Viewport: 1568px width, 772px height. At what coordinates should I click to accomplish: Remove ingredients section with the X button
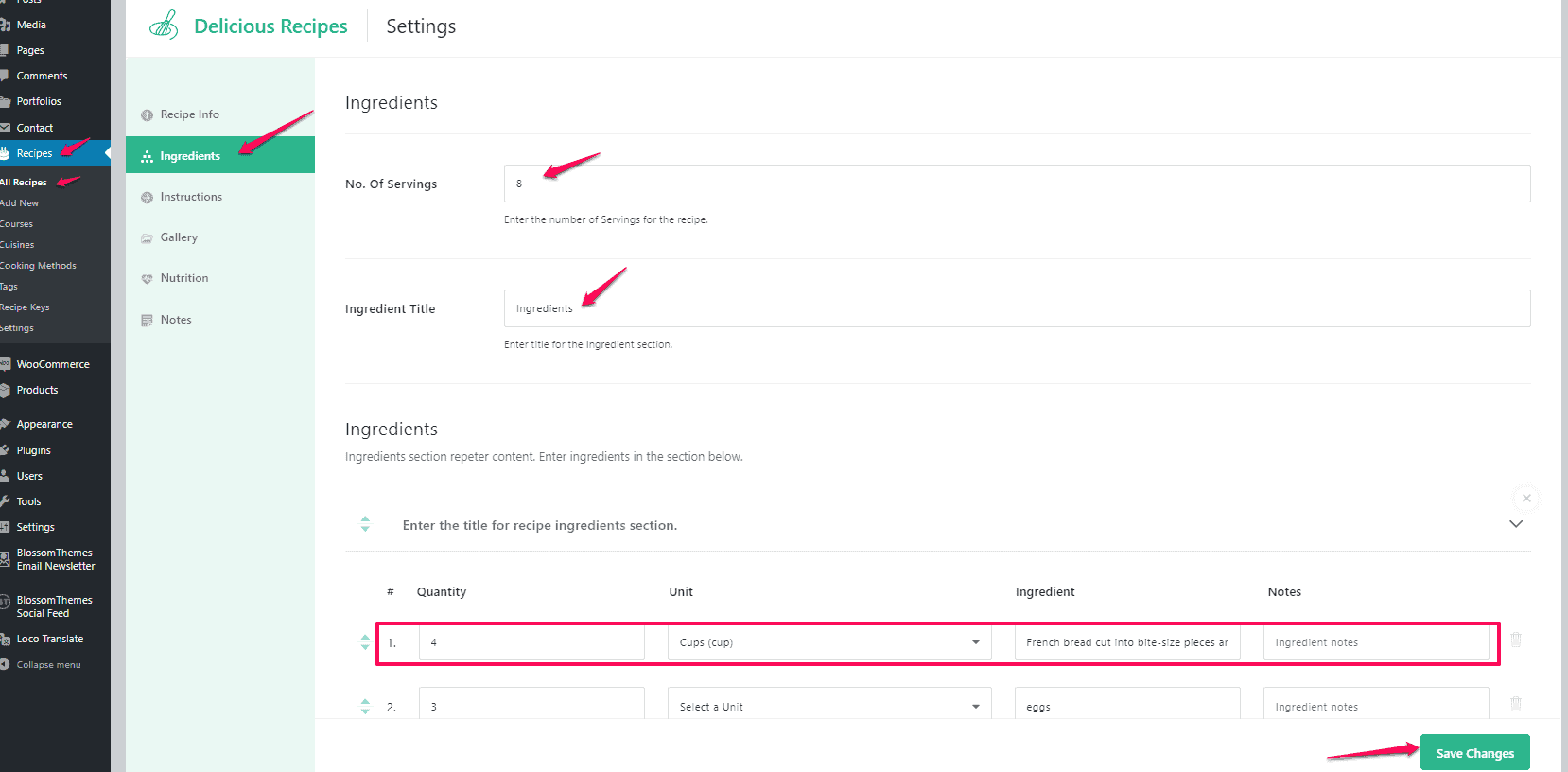click(x=1526, y=498)
